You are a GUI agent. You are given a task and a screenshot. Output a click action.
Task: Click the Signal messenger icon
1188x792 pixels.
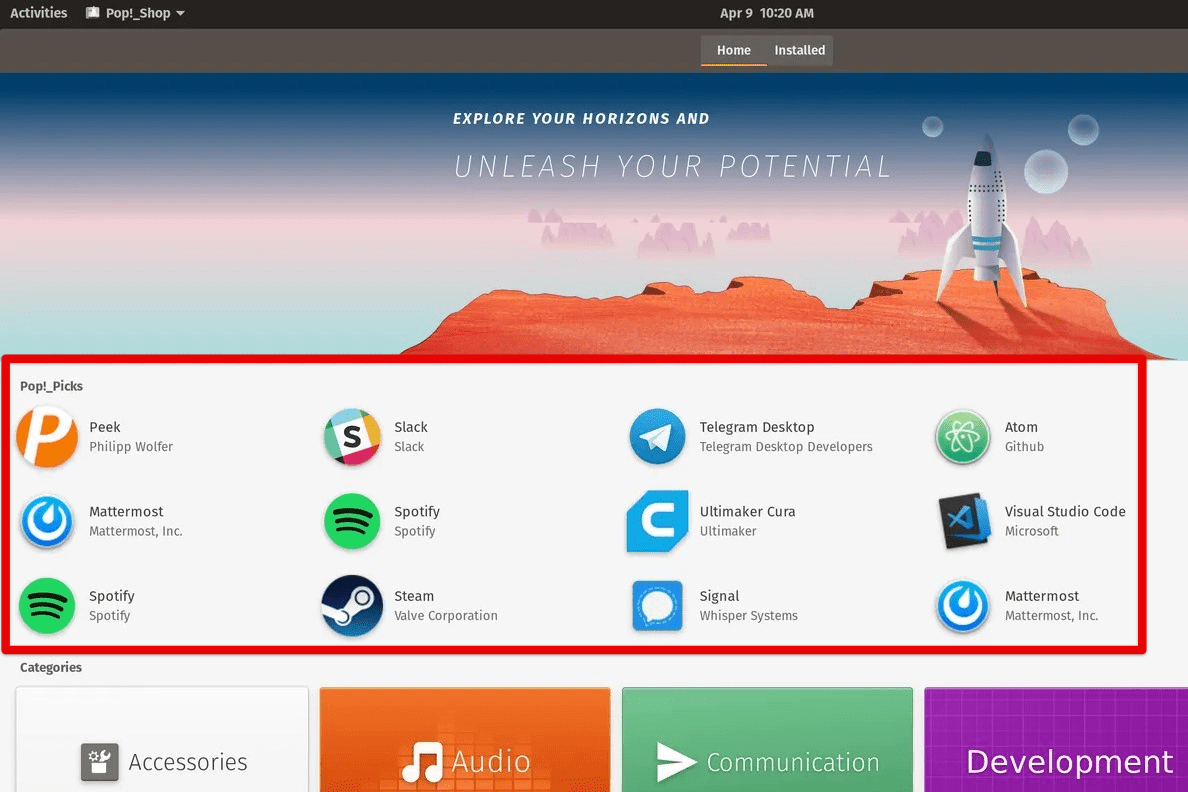657,606
